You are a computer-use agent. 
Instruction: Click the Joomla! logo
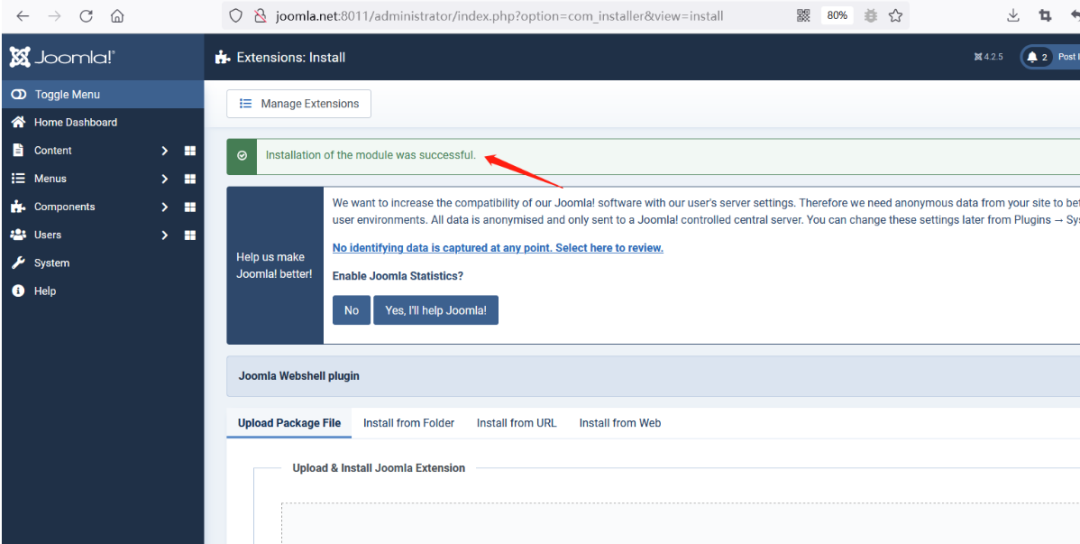pos(62,57)
